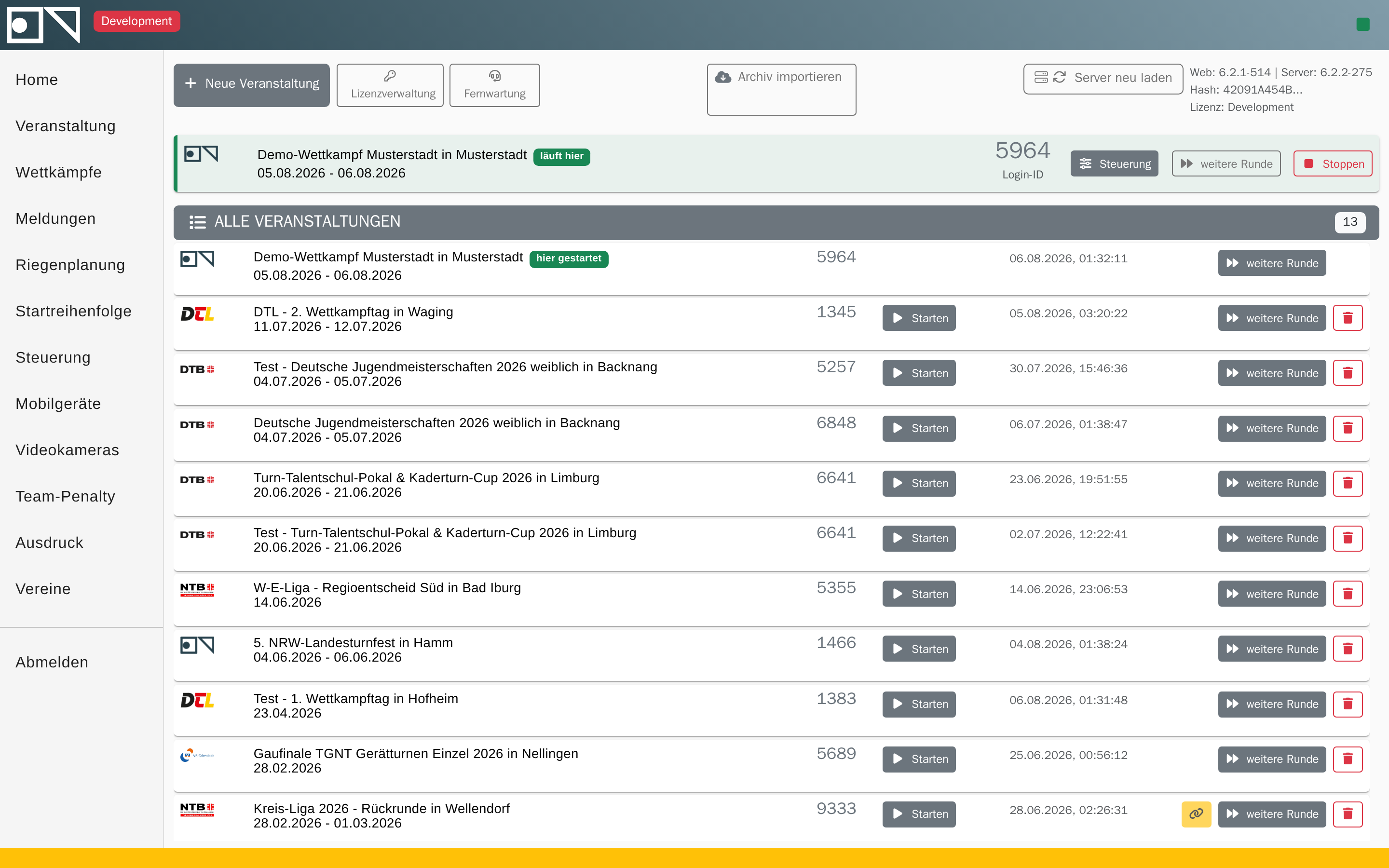
Task: Click the green connection status indicator
Action: (x=1362, y=24)
